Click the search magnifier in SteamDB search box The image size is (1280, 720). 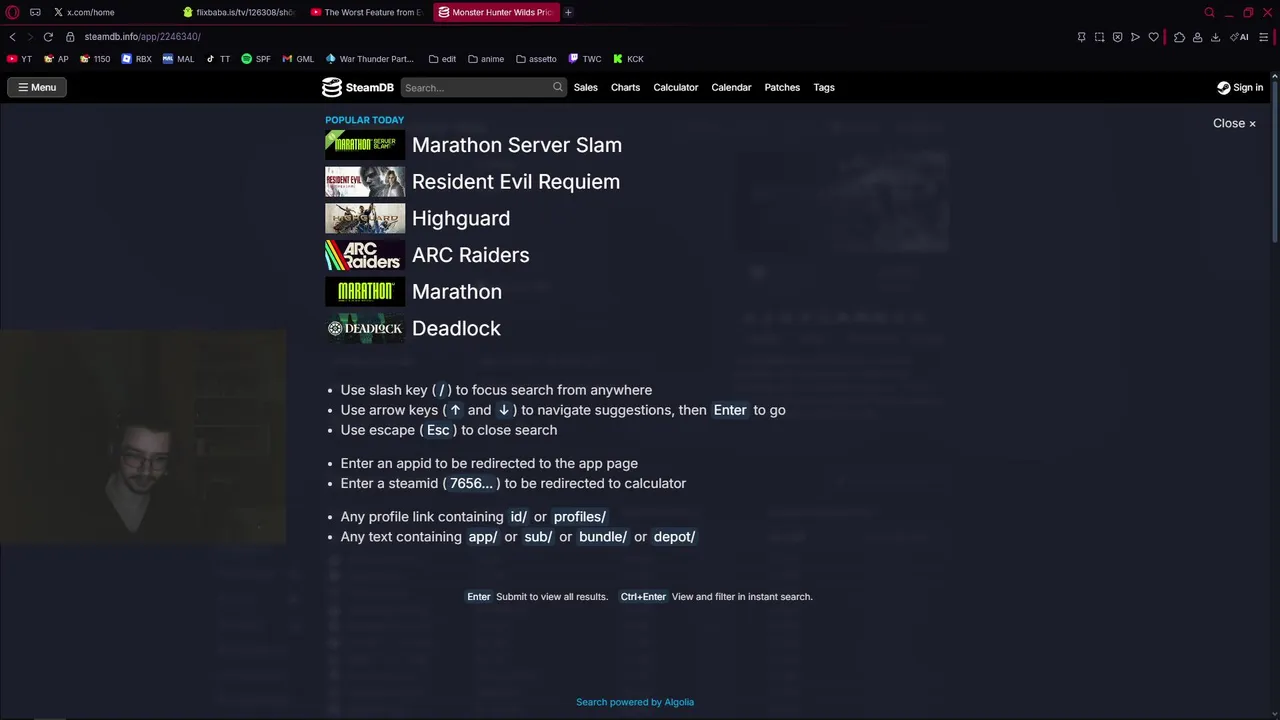coord(558,87)
